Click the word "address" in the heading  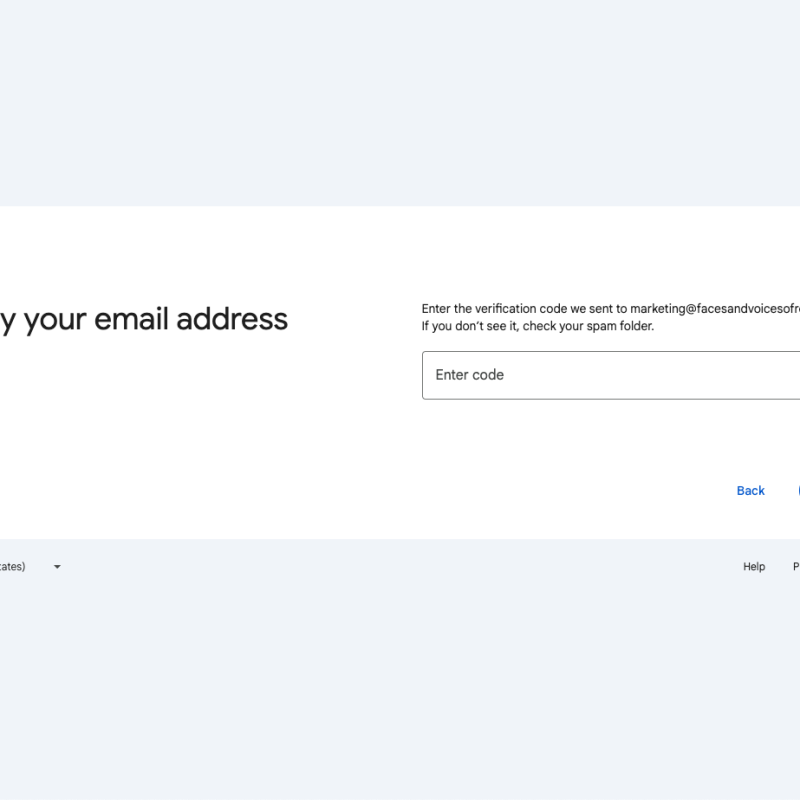pos(232,319)
